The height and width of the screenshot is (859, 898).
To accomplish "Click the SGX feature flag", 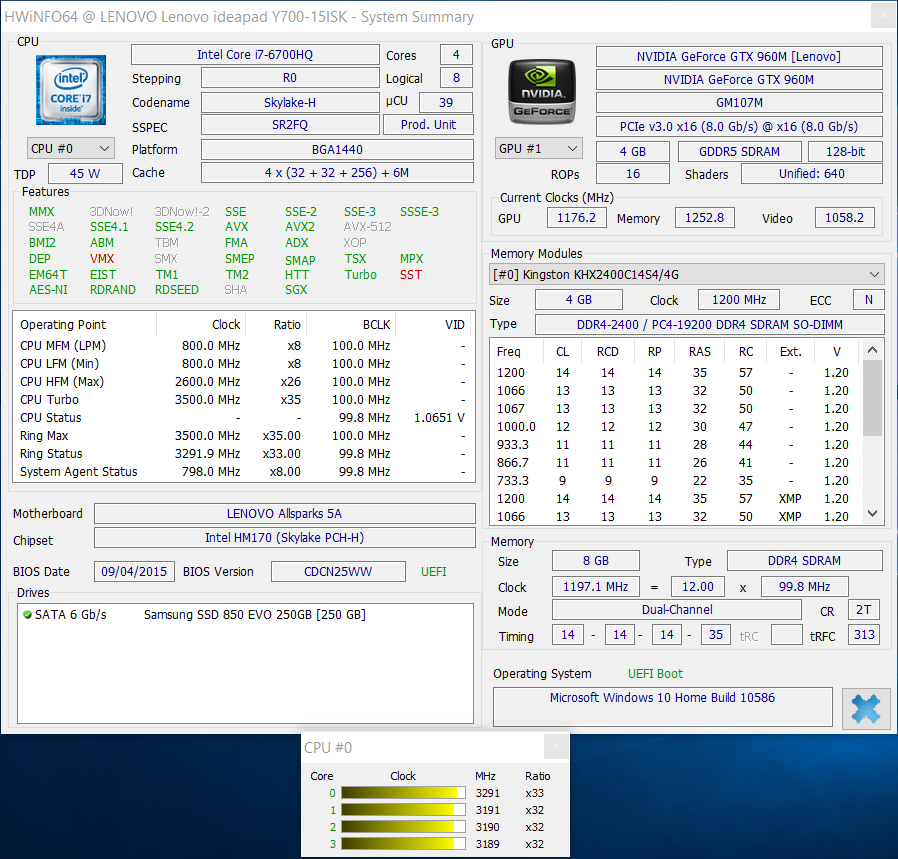I will (x=296, y=290).
